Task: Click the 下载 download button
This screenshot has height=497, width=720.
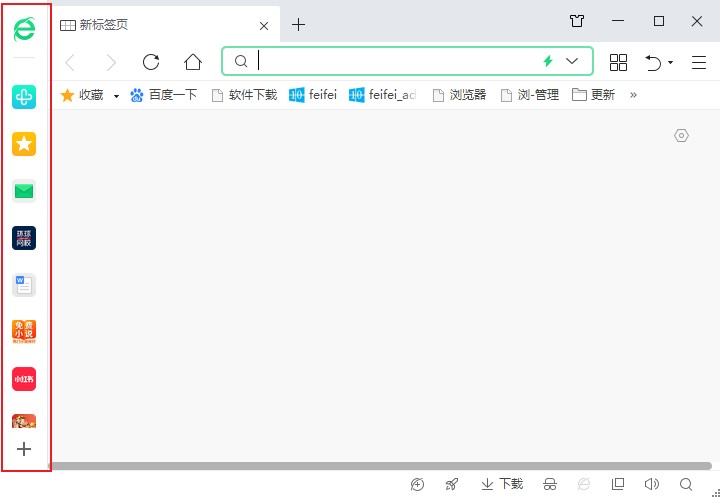Action: 502,484
